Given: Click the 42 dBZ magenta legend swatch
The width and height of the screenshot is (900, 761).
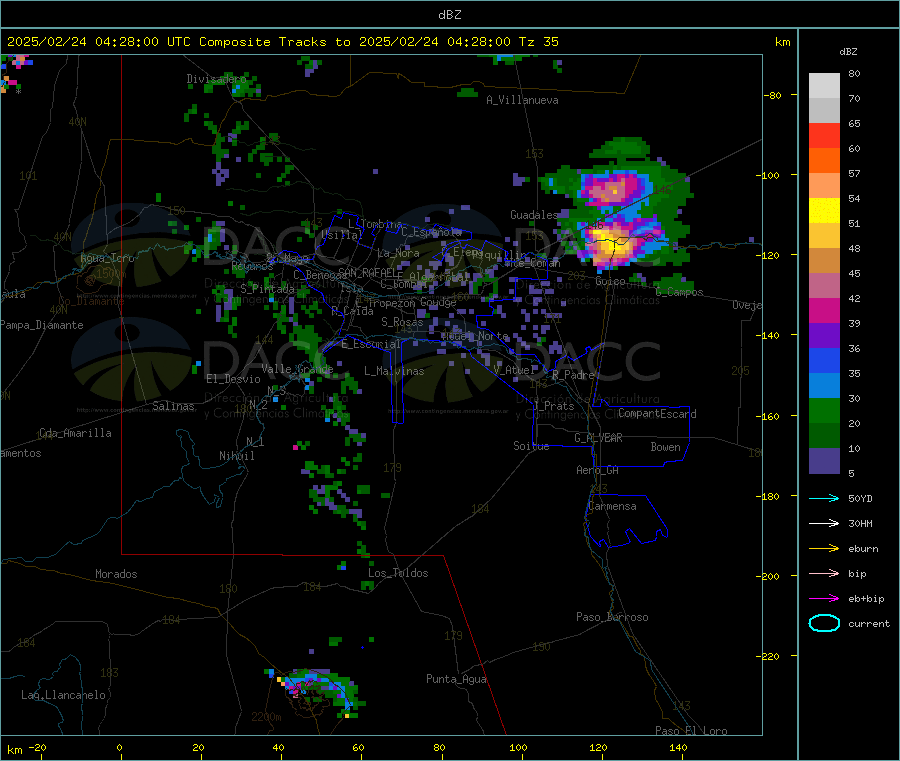Looking at the screenshot, I should (x=824, y=310).
